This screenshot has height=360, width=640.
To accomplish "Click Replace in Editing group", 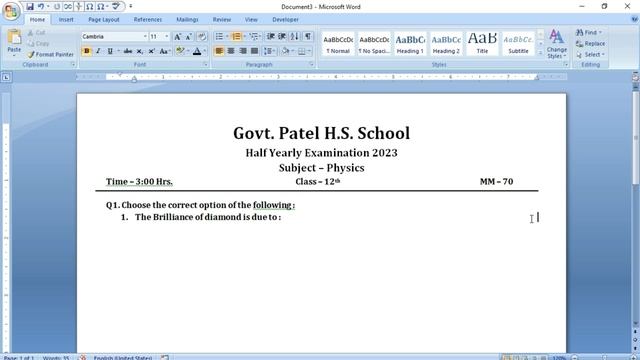I will [x=591, y=43].
